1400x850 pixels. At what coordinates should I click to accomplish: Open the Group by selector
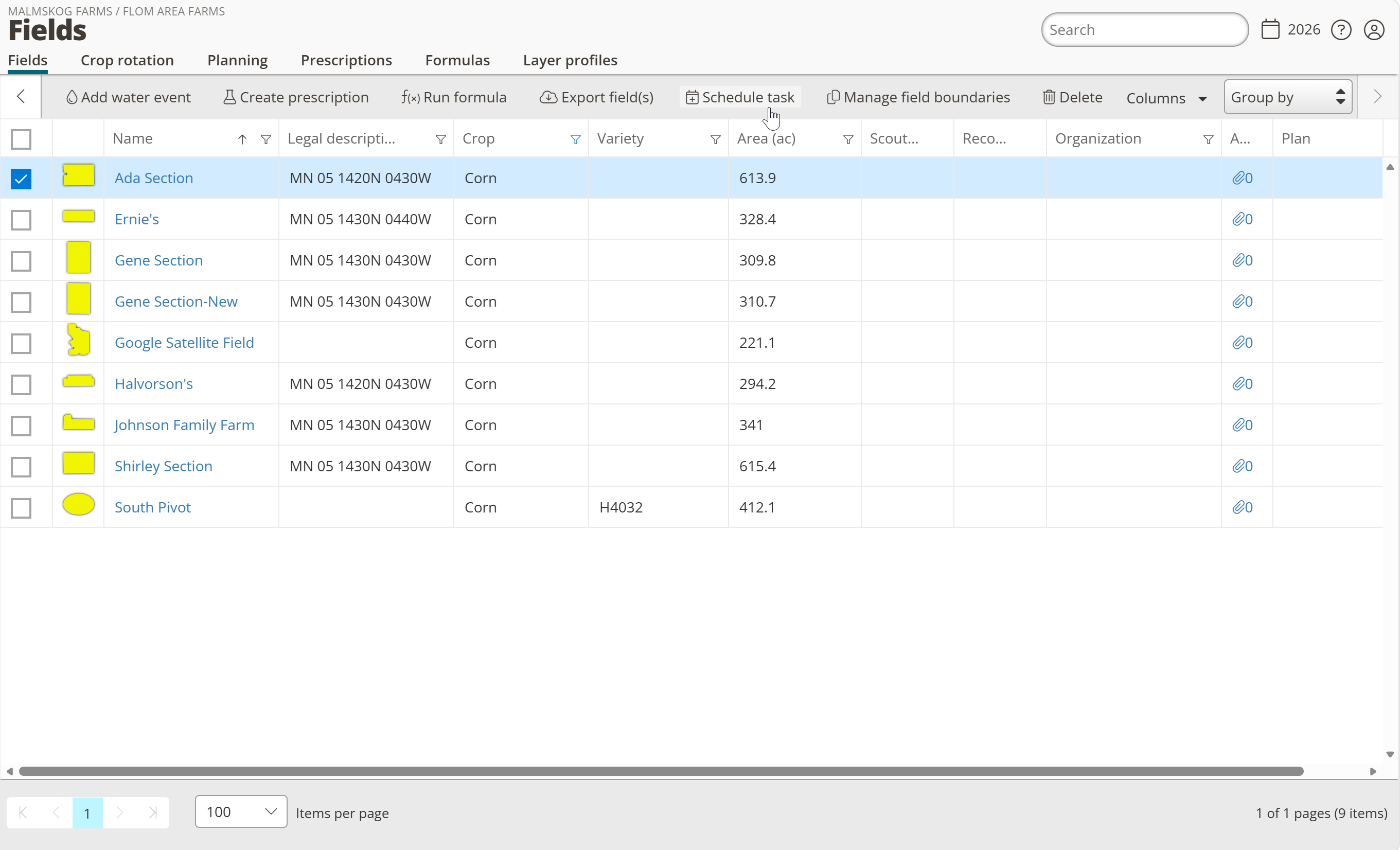pos(1287,97)
